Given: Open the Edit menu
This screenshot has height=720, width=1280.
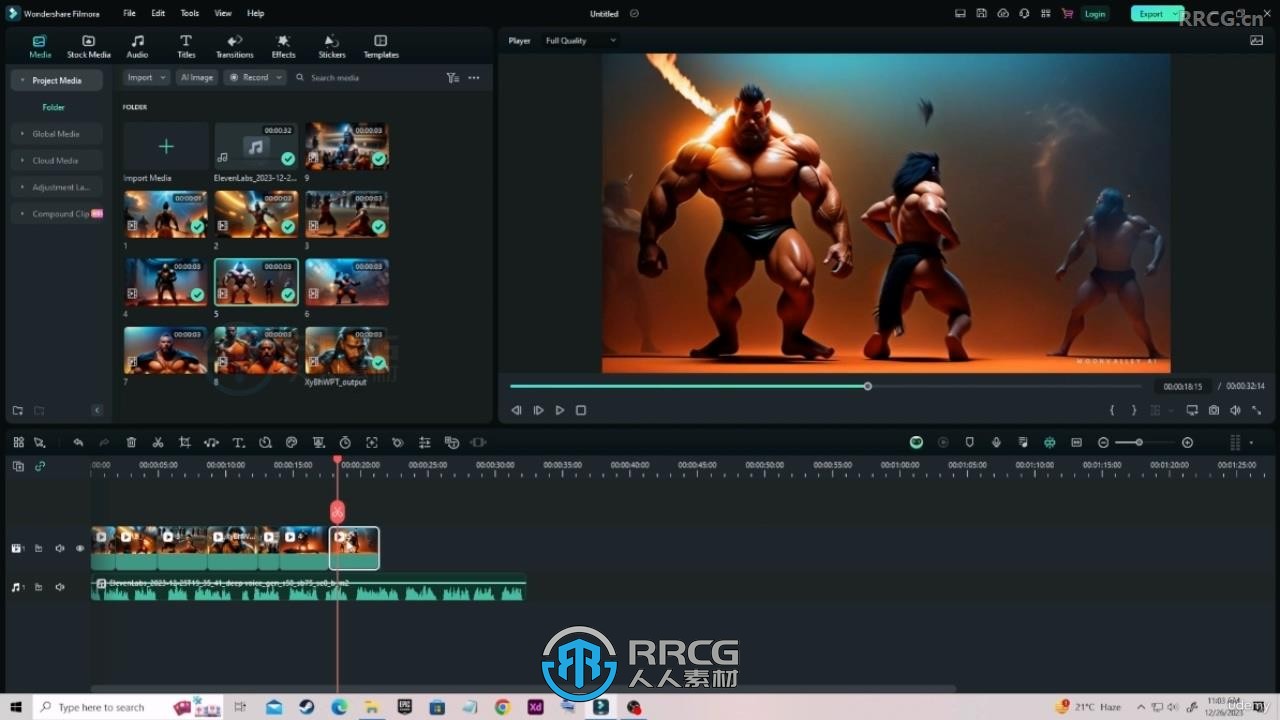Looking at the screenshot, I should pyautogui.click(x=158, y=13).
